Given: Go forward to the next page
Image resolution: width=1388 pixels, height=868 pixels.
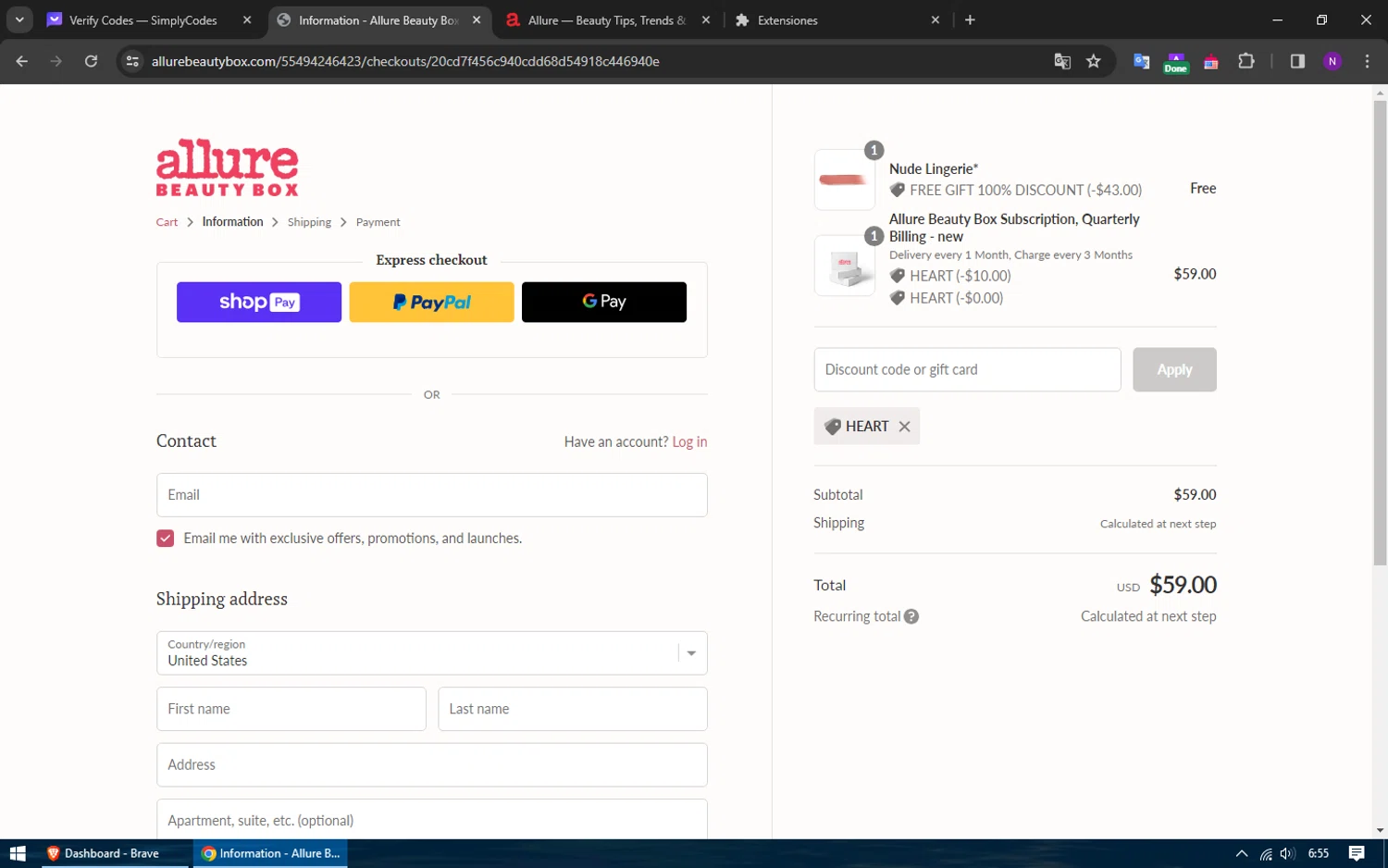Looking at the screenshot, I should pos(56,61).
